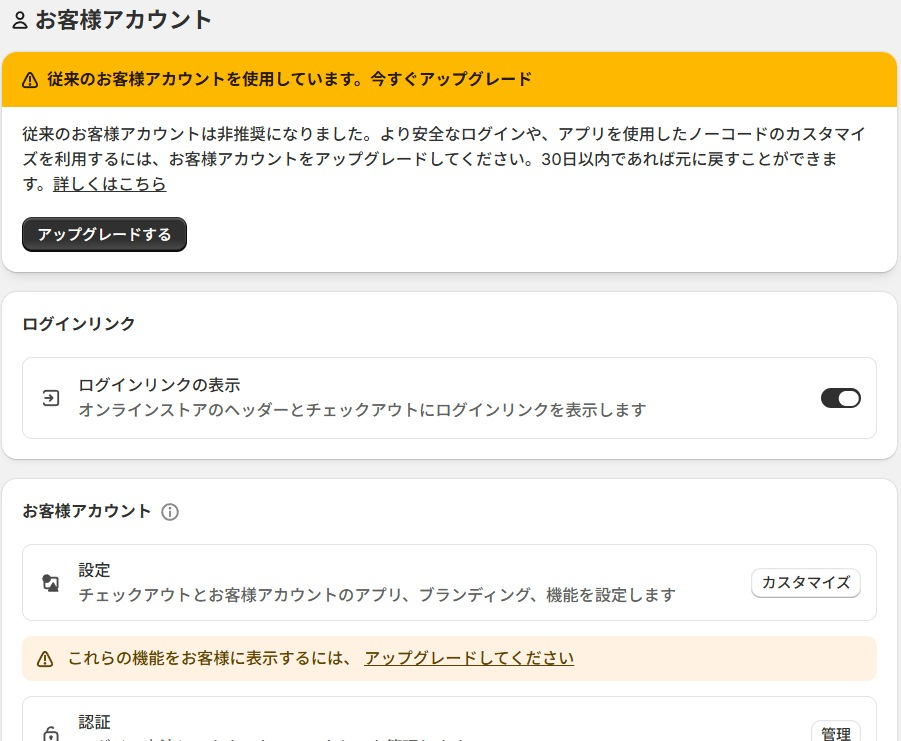Click the lock icon in the 認証 row

tap(50, 734)
